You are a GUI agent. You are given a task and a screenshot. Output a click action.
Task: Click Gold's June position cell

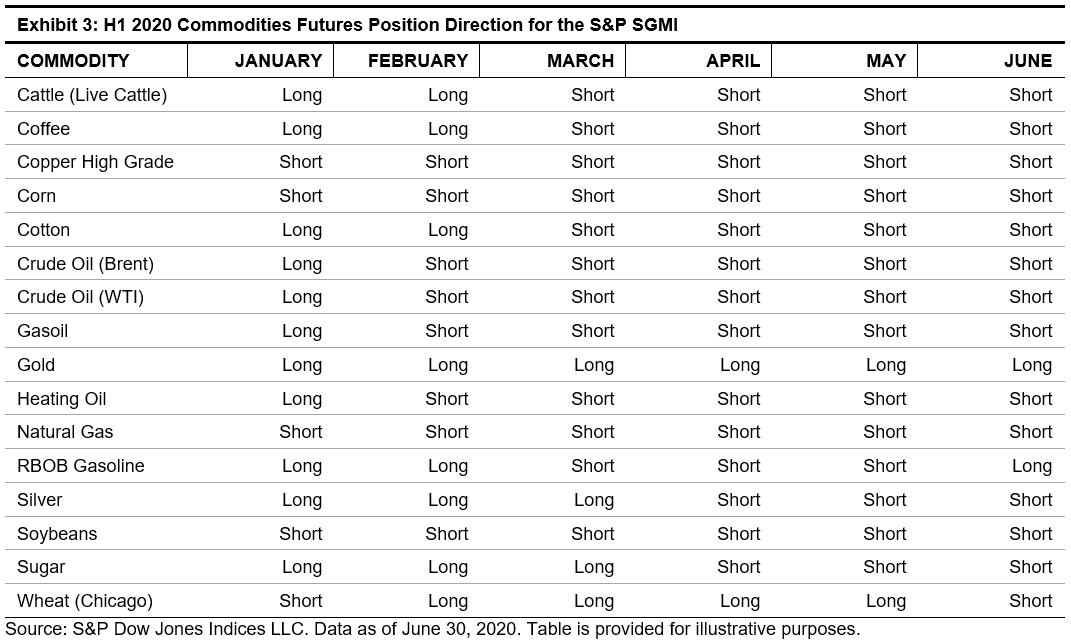1031,365
